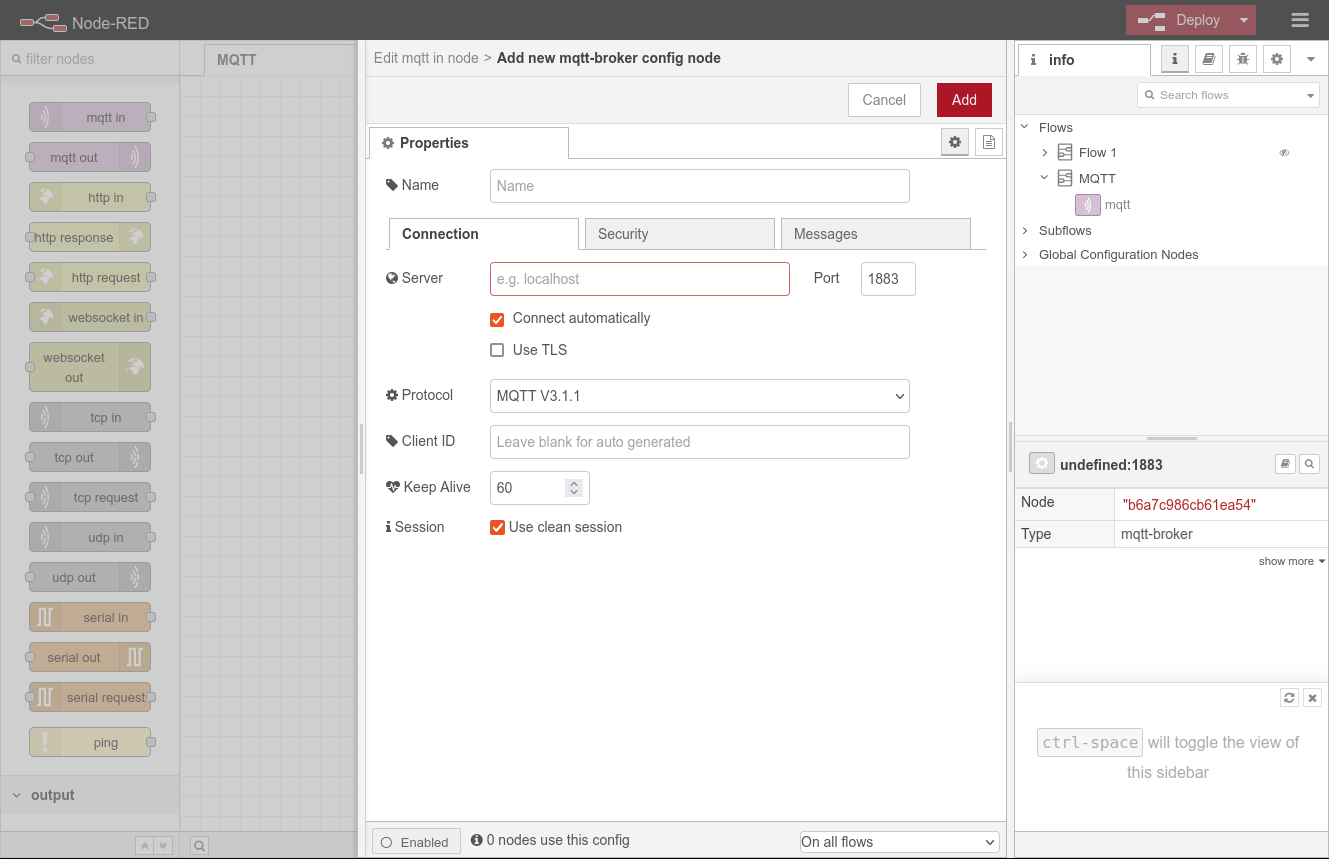Select the mqtt node in outline tree
1329x859 pixels.
pos(1118,205)
